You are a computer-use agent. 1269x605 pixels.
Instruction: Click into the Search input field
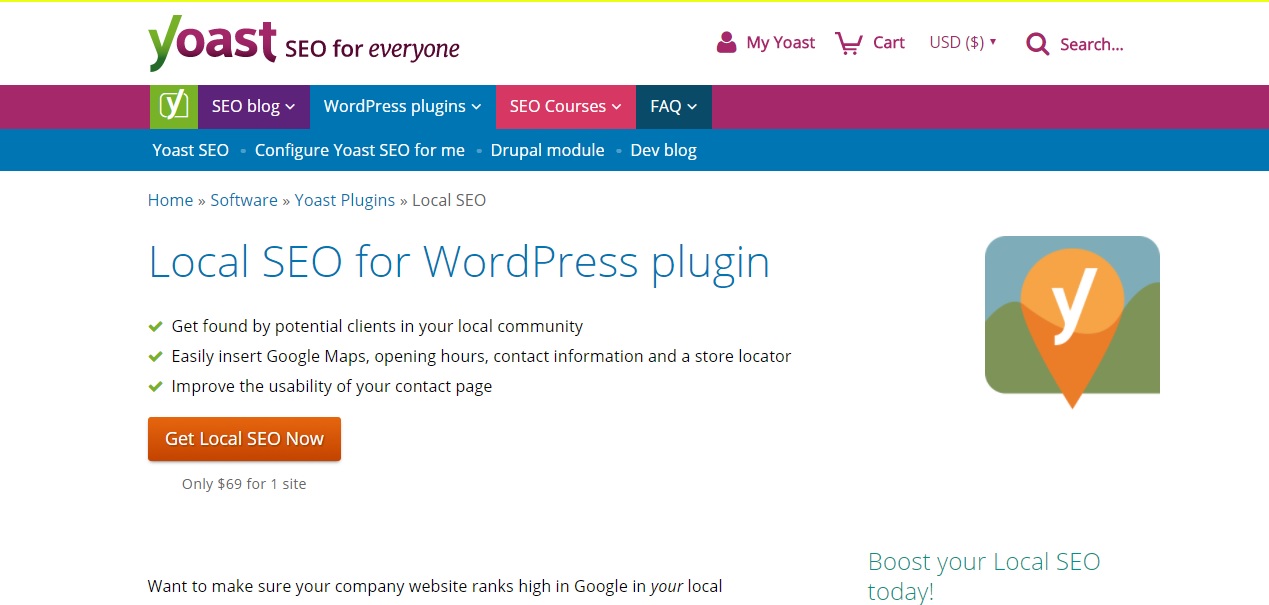point(1092,44)
